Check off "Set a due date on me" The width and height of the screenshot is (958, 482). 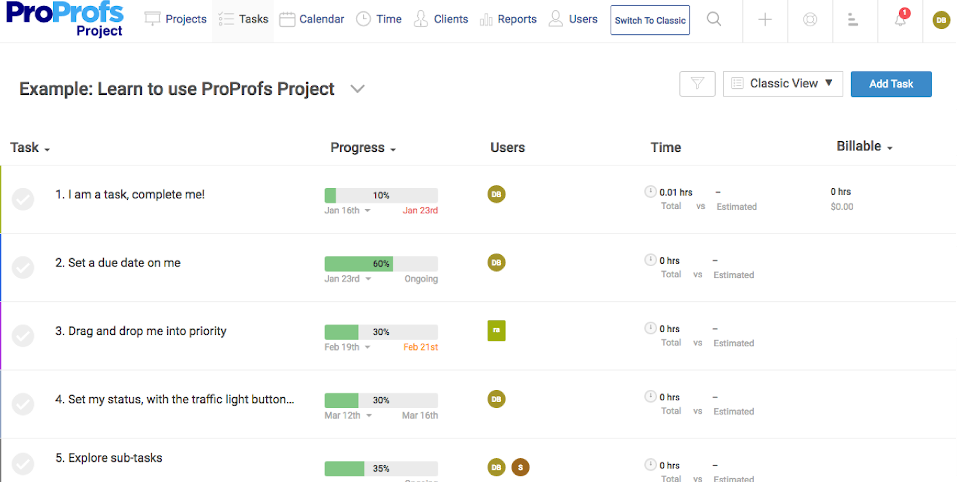pos(23,267)
